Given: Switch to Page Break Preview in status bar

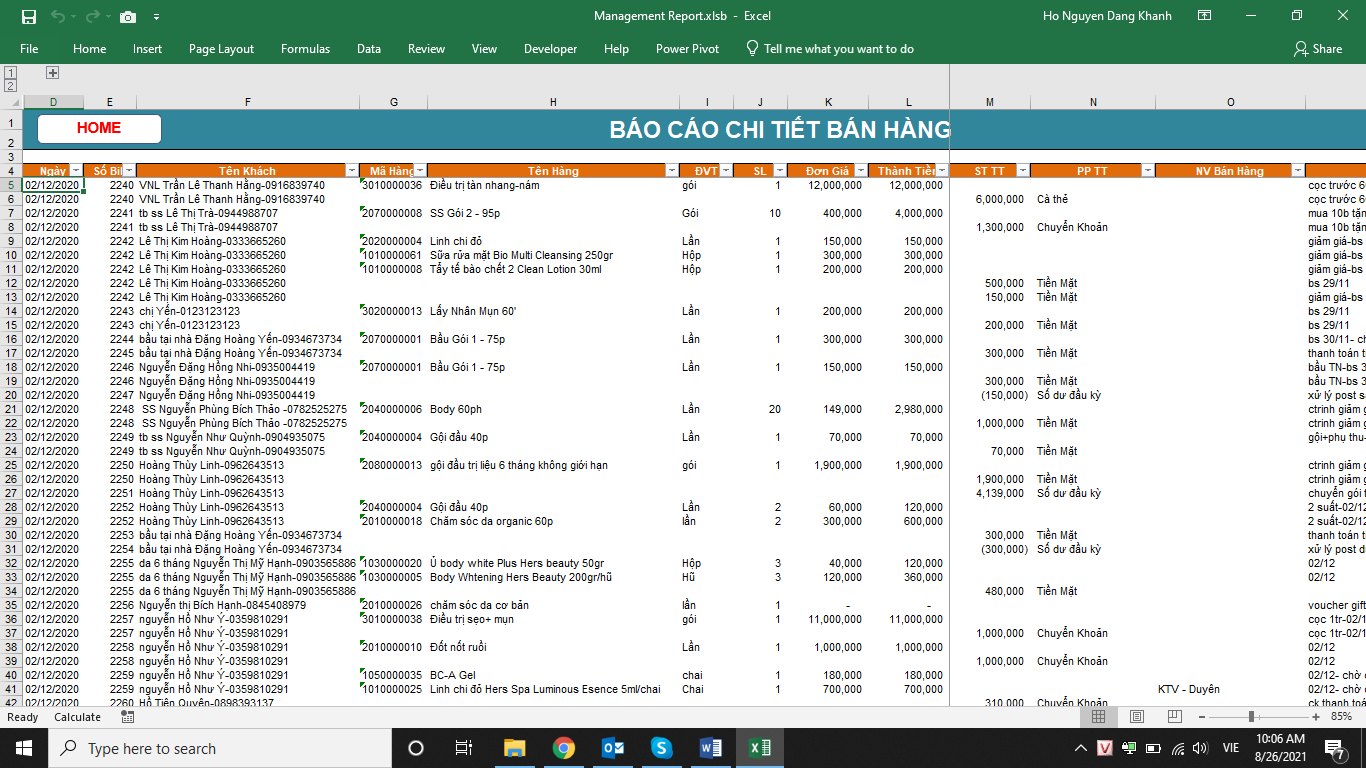Looking at the screenshot, I should pos(1174,717).
